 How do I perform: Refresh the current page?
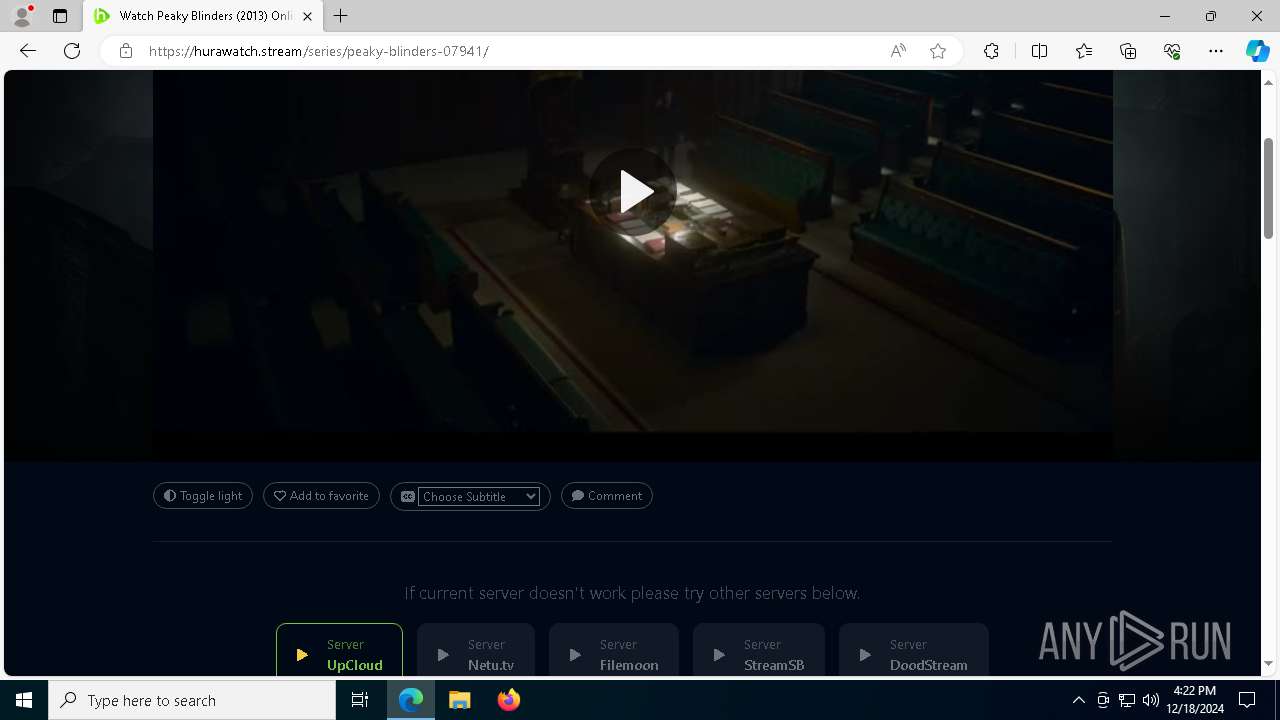pos(72,51)
